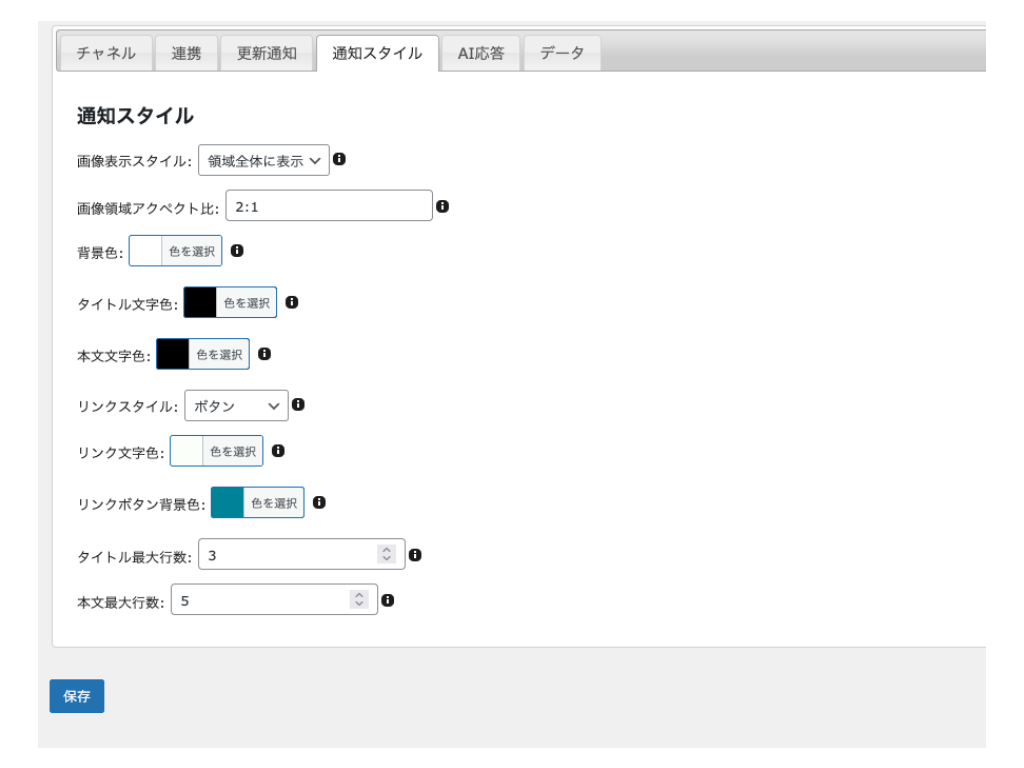Switch to データ tab

[x=562, y=54]
